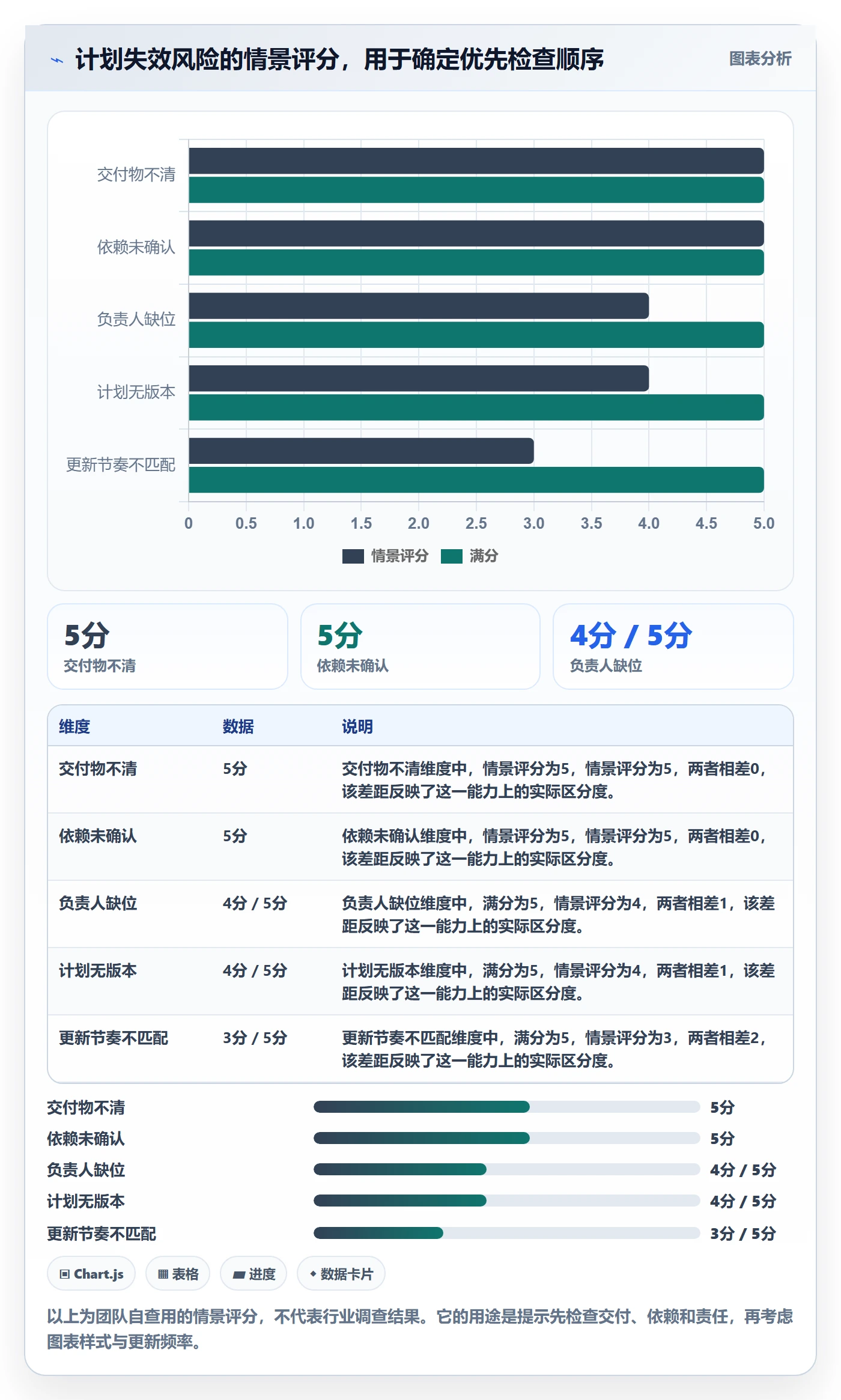The image size is (841, 1400).
Task: Select the 负责人缺位 table row name
Action: (98, 903)
